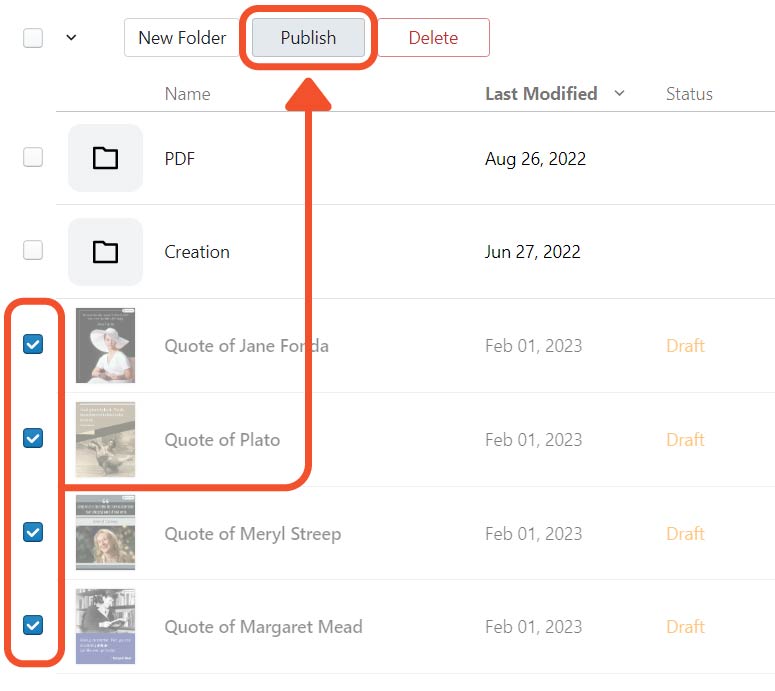Uncheck the Quote of Jane Fonda checkbox
Viewport: 775px width, 691px height.
click(33, 345)
